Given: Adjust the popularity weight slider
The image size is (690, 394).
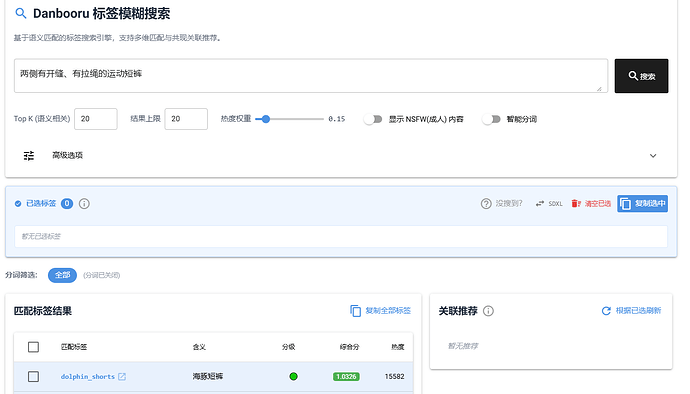Looking at the screenshot, I should pyautogui.click(x=289, y=119).
